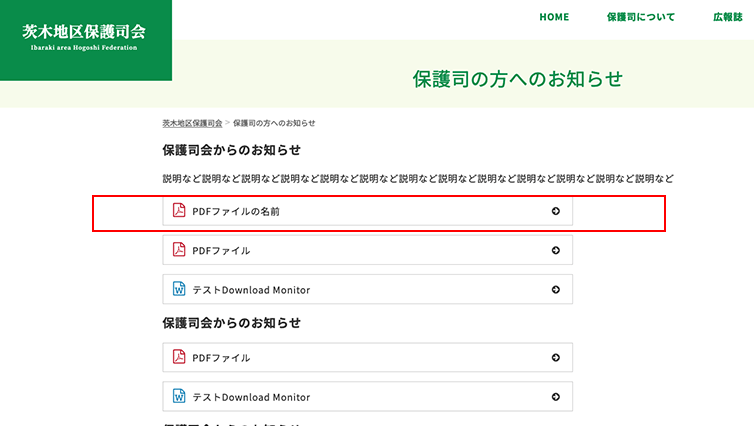
Task: Go to the 保護司について navigation item
Action: pyautogui.click(x=640, y=17)
